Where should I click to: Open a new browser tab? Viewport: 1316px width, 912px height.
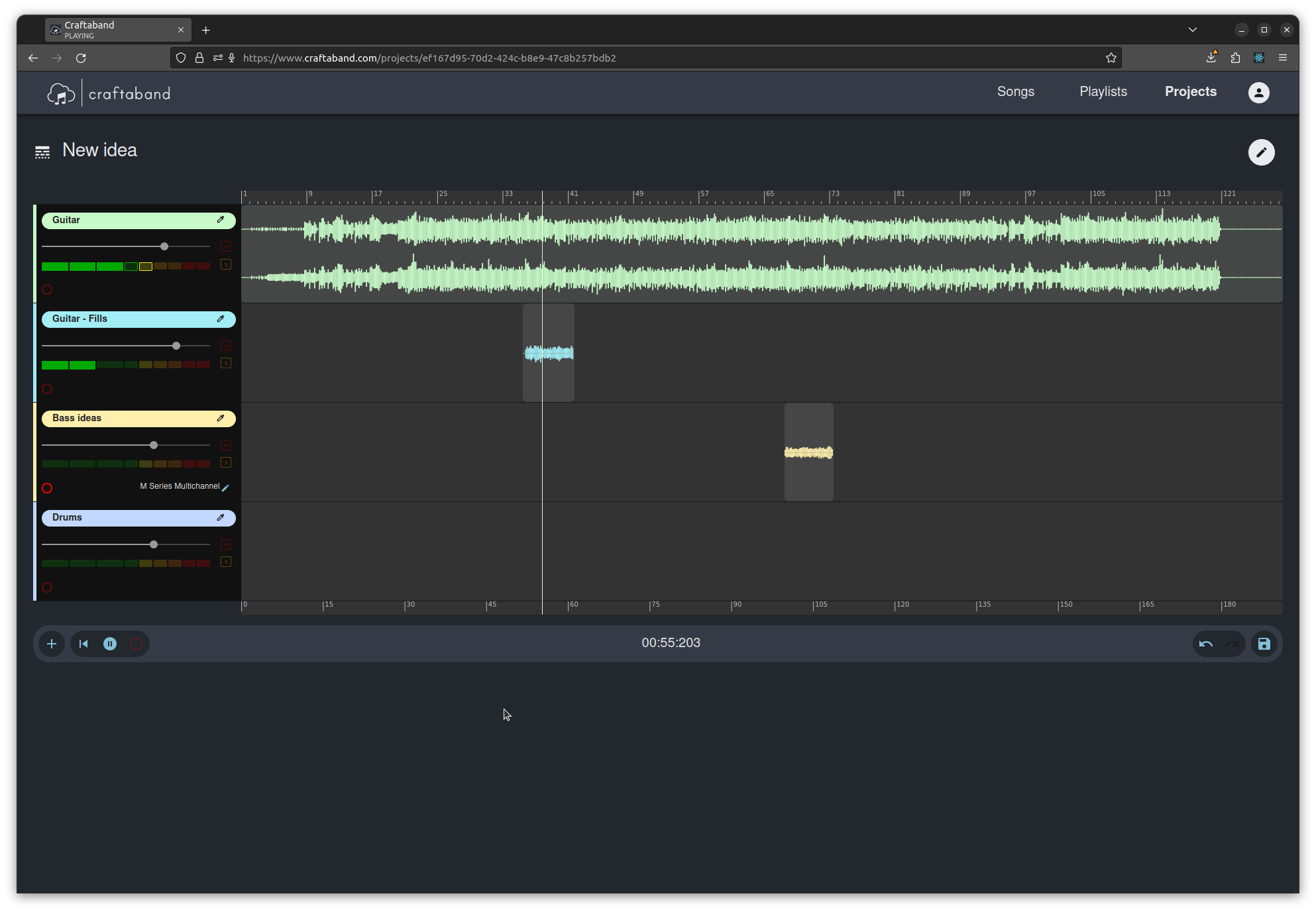pos(206,30)
